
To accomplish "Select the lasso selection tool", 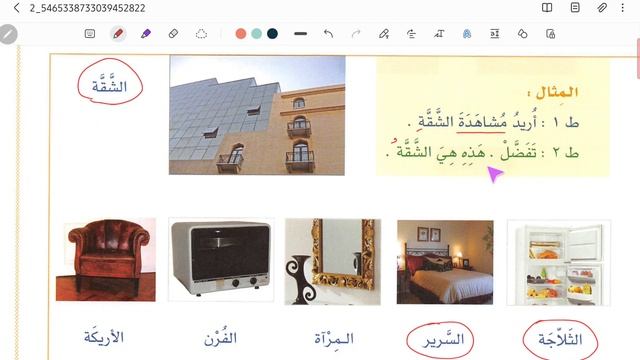I will pyautogui.click(x=201, y=34).
